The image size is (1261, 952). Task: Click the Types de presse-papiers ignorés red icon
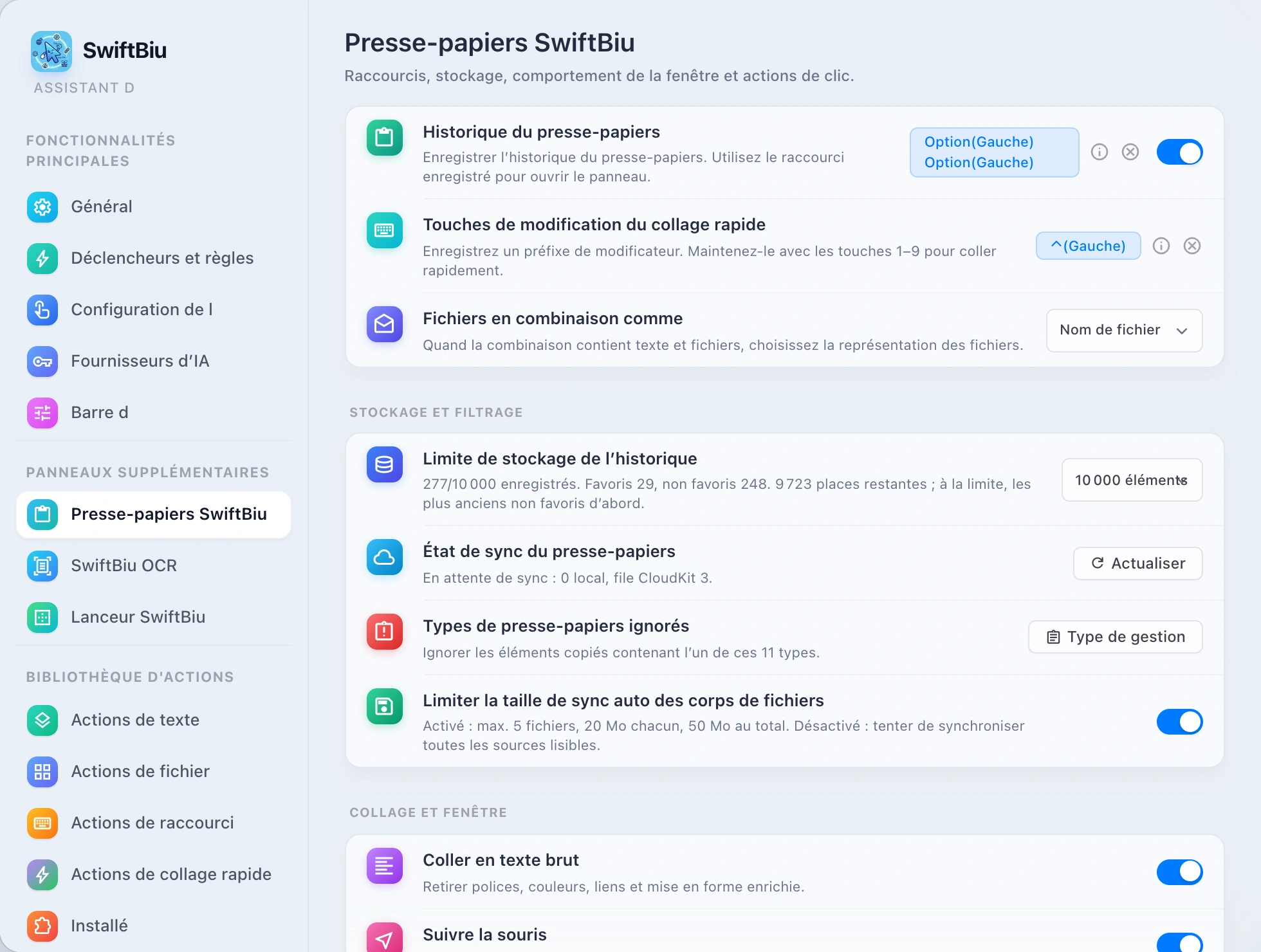tap(385, 632)
